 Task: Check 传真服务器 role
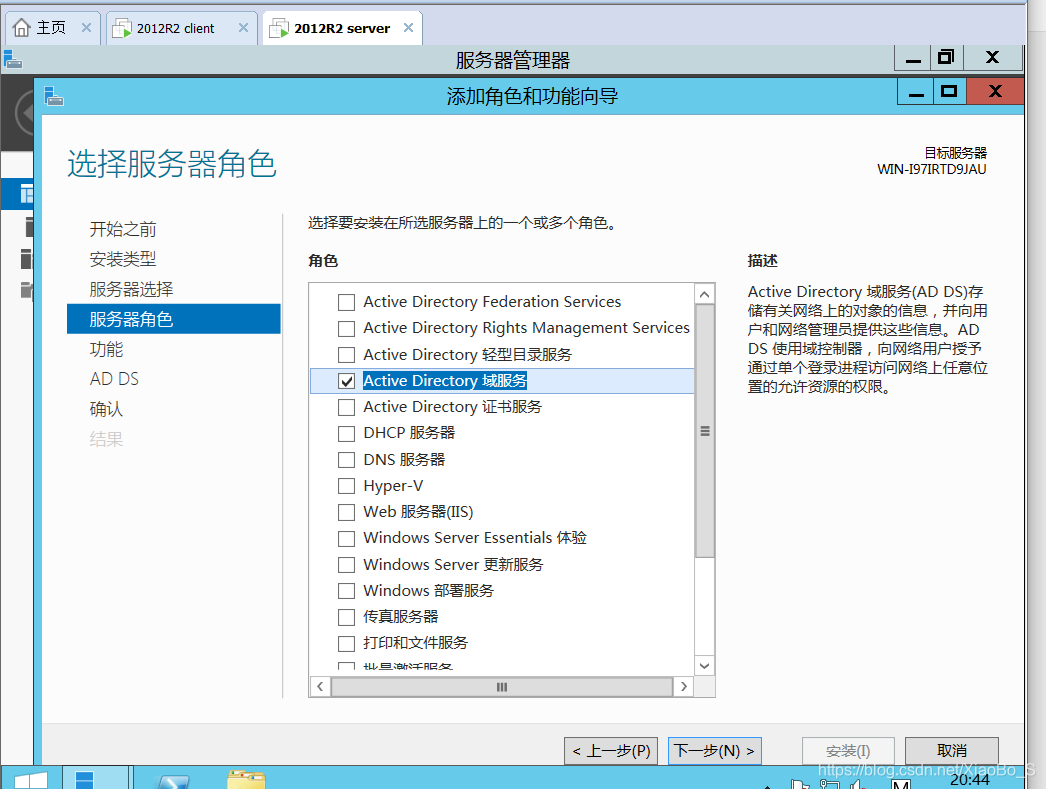346,617
